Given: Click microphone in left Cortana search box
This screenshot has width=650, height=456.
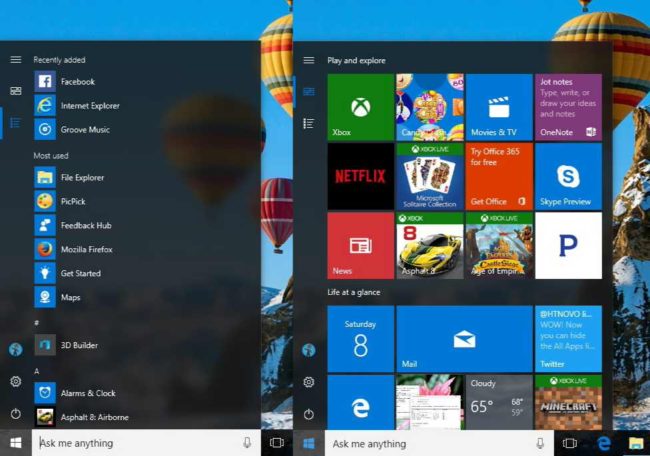Looking at the screenshot, I should [x=247, y=443].
